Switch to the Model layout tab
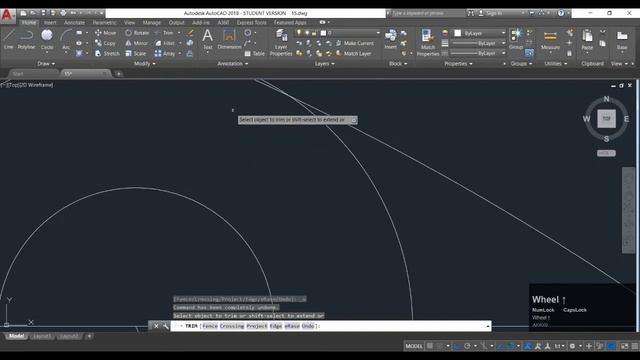 tap(17, 336)
